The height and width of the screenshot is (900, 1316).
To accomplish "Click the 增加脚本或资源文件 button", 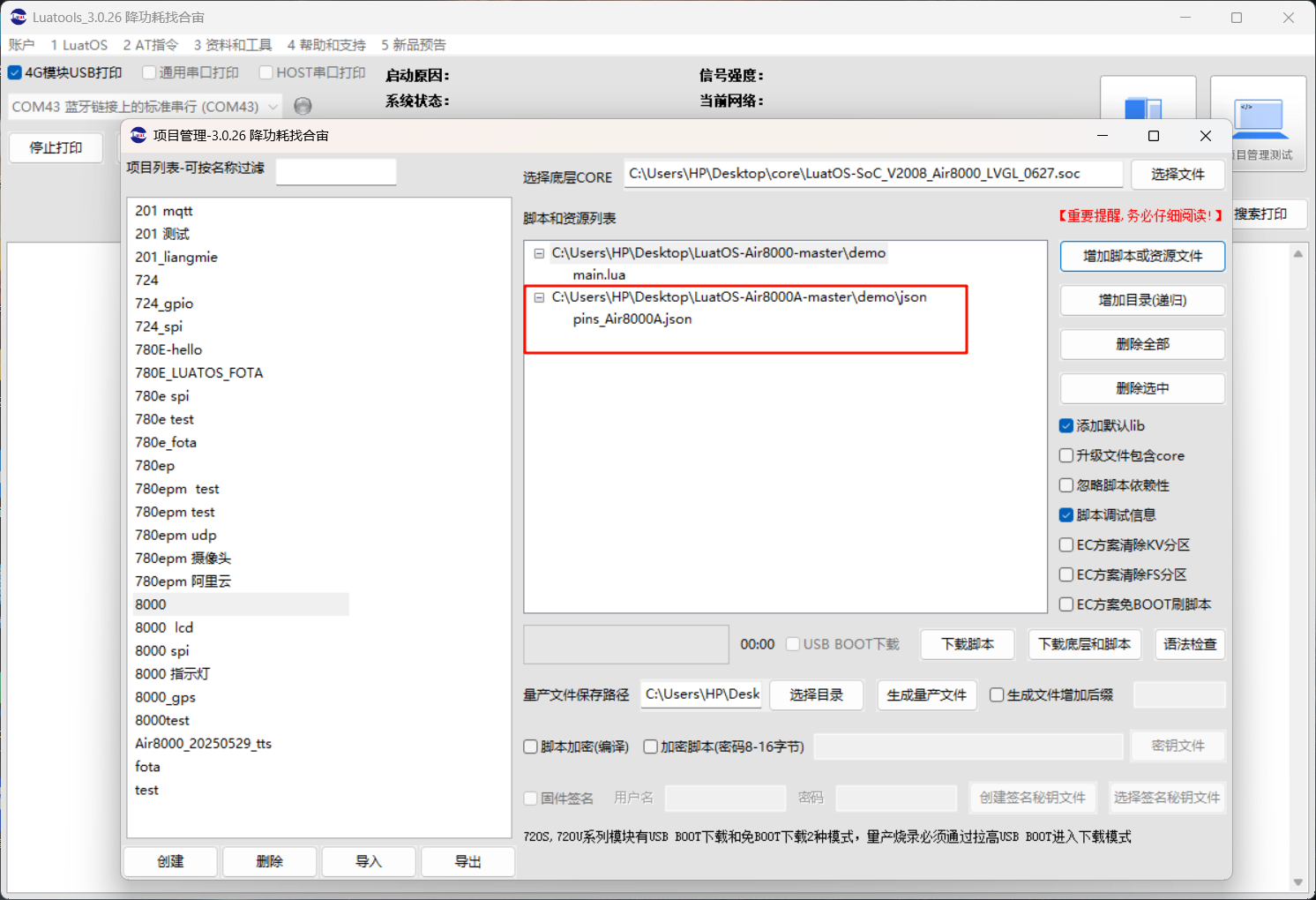I will point(1142,256).
